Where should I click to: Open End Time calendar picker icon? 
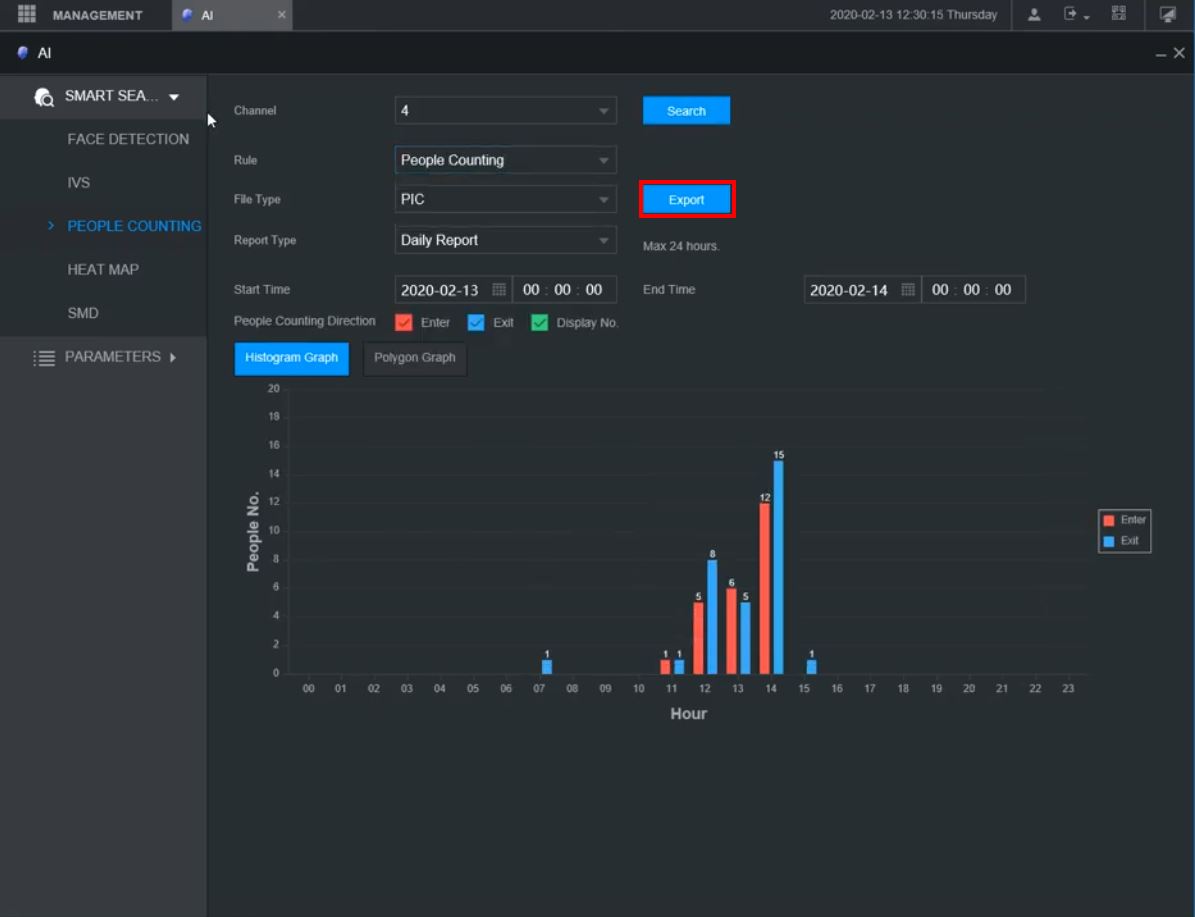click(x=908, y=290)
